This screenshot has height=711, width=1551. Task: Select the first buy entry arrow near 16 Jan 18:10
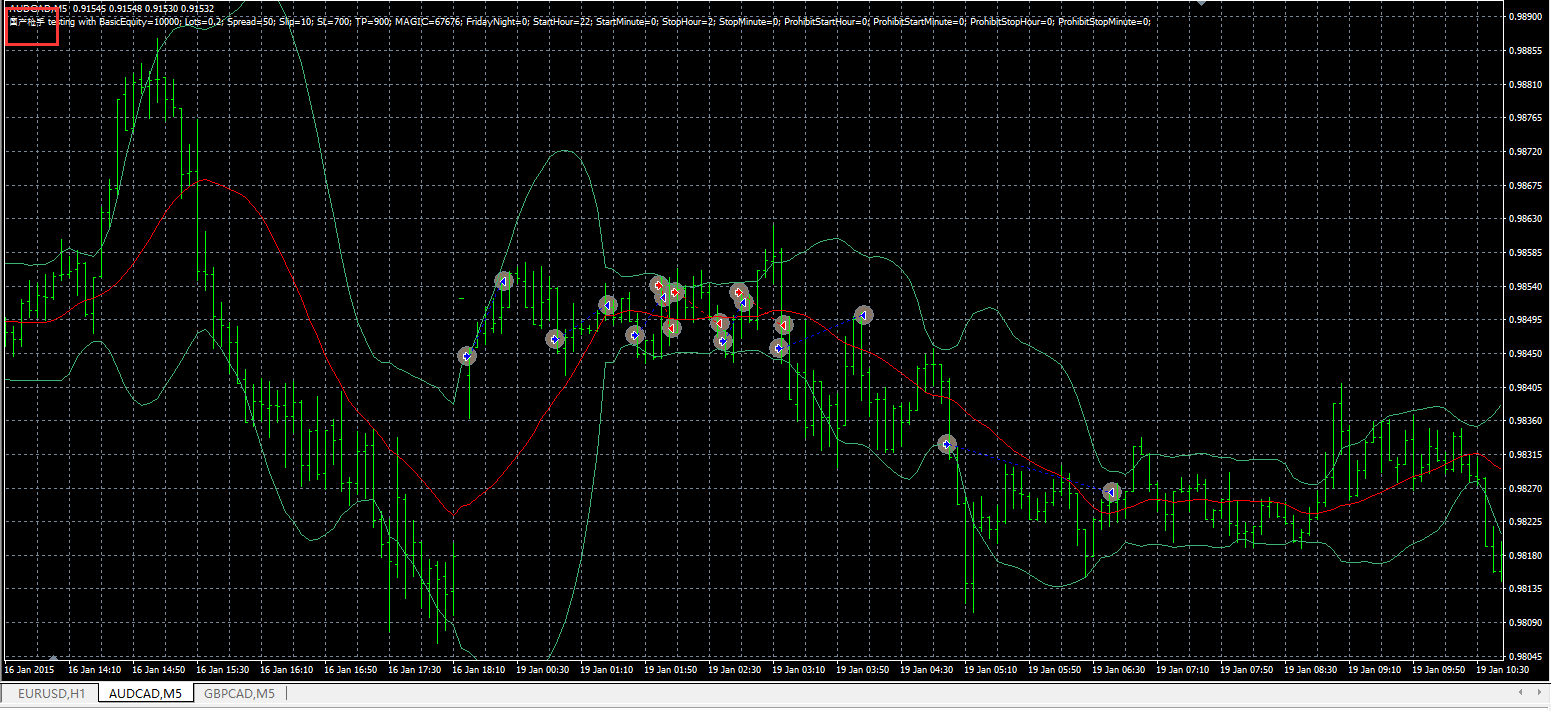(x=466, y=355)
